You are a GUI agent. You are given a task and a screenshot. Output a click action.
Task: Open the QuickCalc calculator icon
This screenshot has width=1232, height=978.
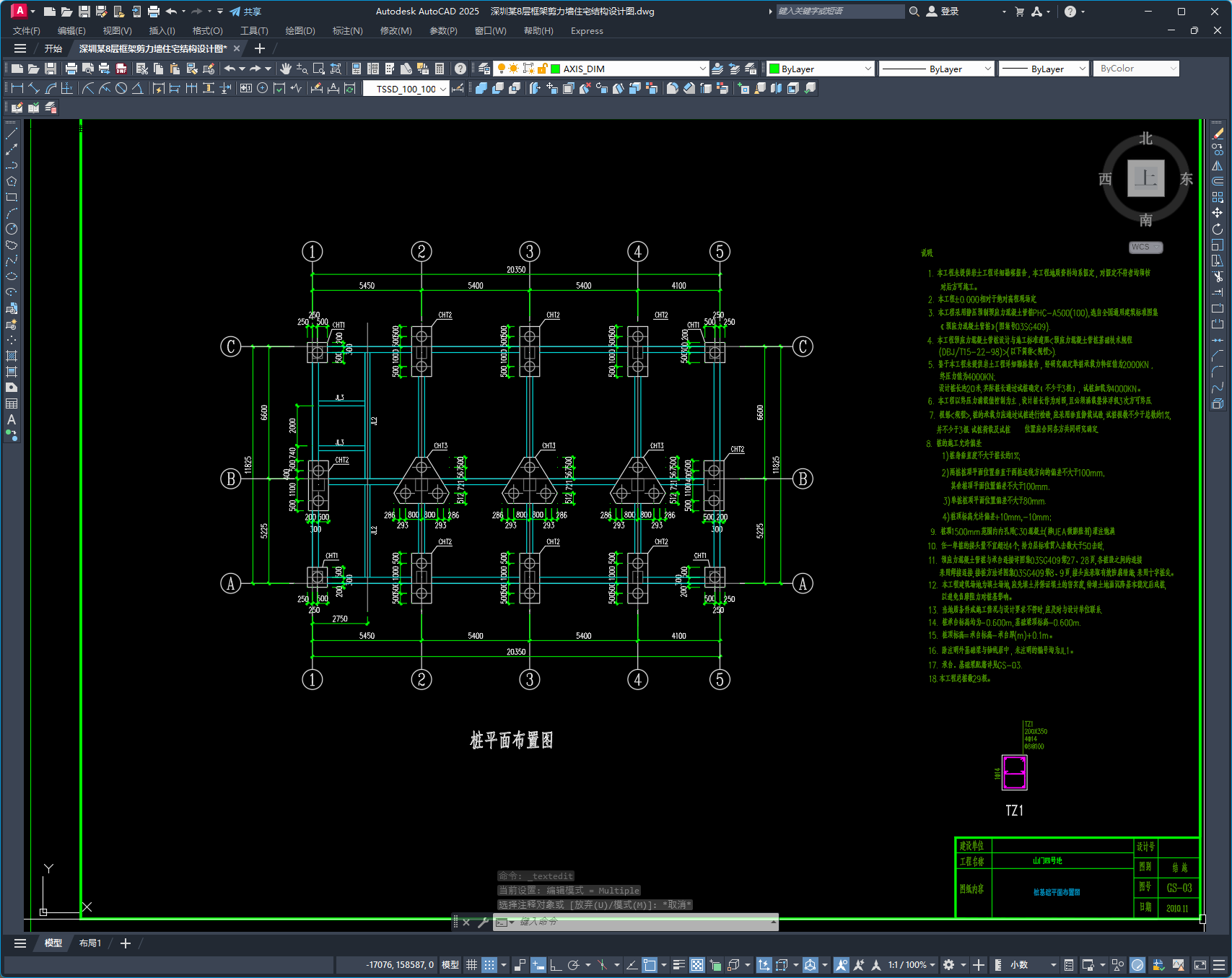pos(440,69)
